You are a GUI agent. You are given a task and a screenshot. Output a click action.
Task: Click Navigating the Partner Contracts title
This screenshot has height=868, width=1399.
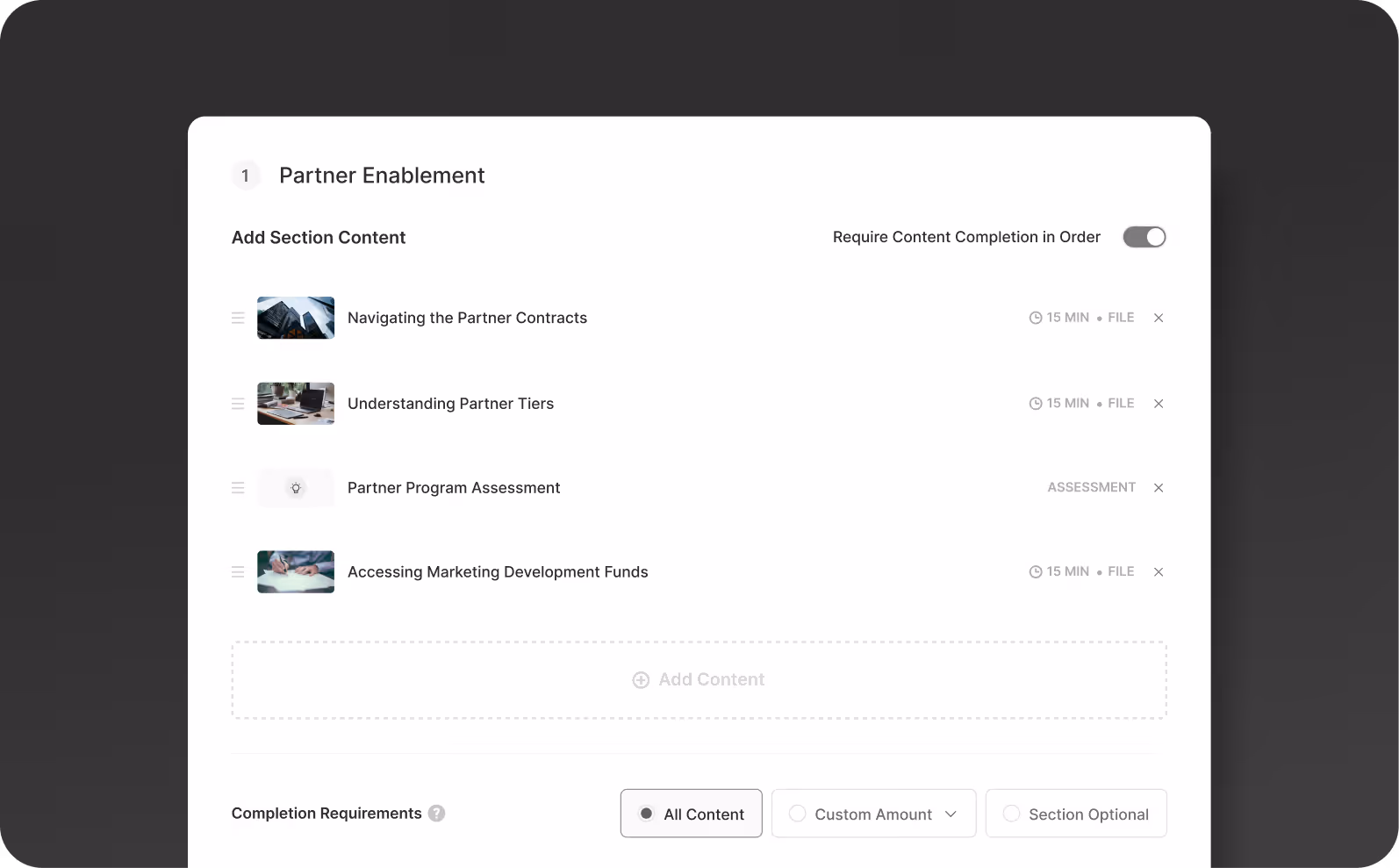click(x=467, y=318)
